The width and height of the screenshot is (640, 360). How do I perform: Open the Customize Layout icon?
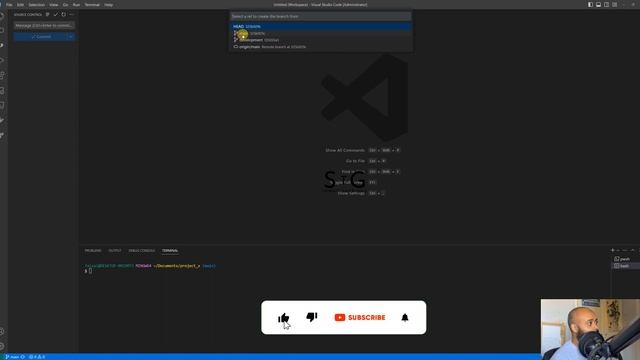[615, 5]
